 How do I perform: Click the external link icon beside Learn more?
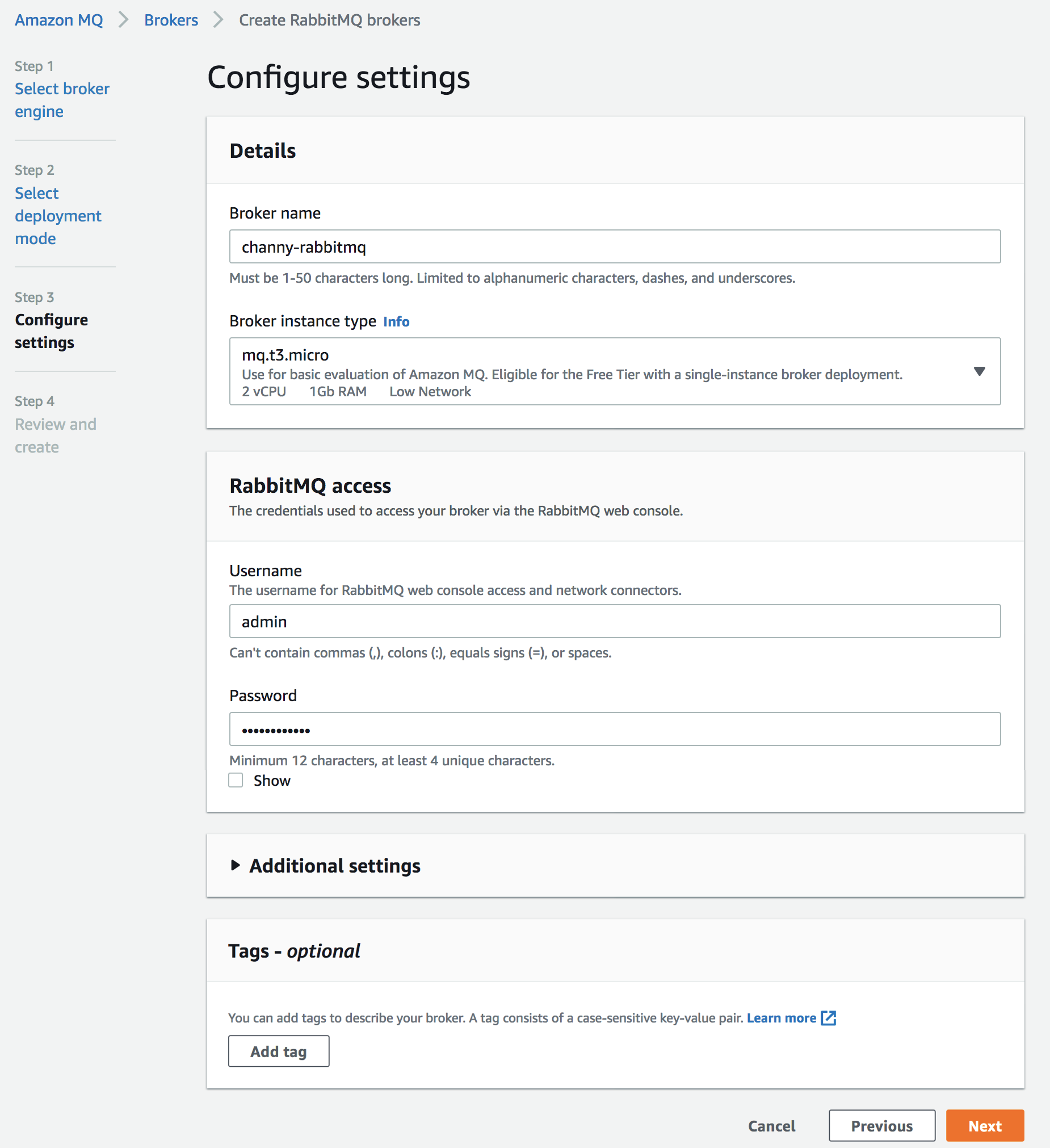tap(829, 1017)
